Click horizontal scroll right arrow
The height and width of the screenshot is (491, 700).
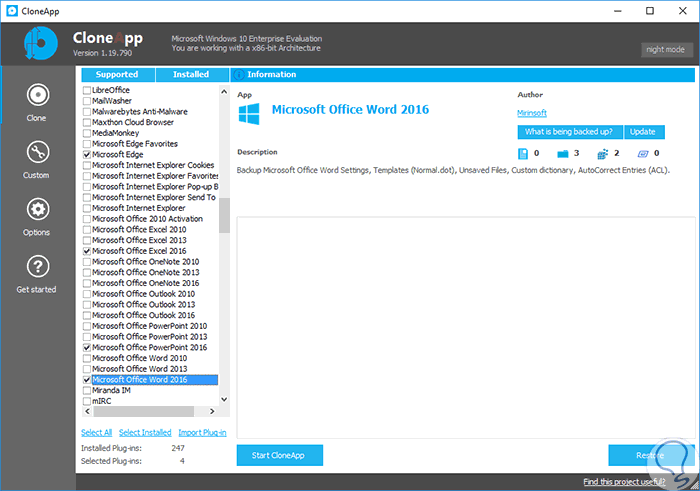point(212,411)
